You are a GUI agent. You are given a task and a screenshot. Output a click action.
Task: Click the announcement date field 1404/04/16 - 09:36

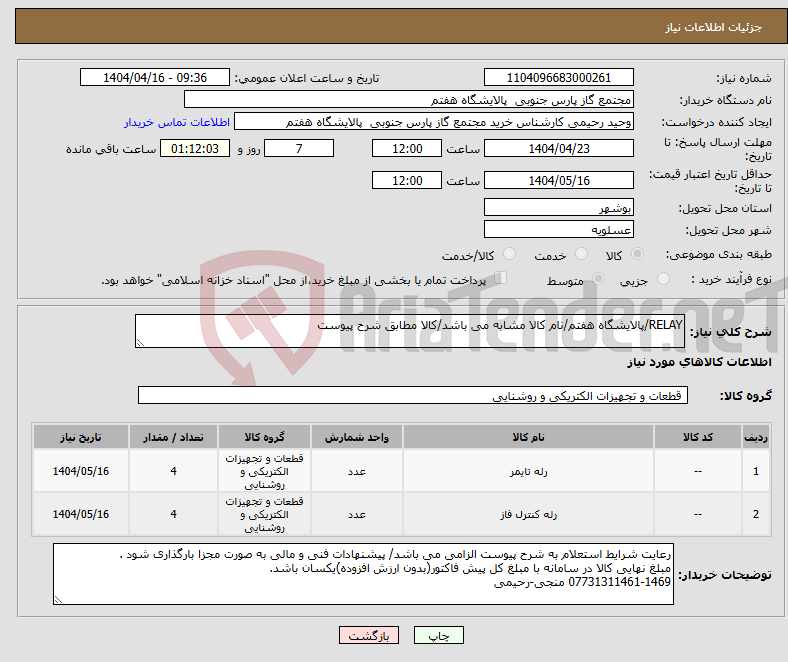[155, 77]
